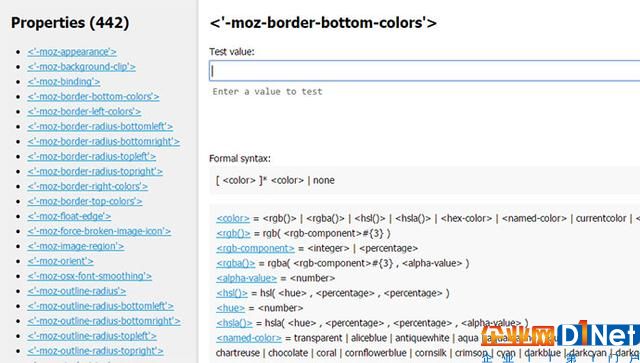Open the <rgb-component> definition link

tap(256, 248)
